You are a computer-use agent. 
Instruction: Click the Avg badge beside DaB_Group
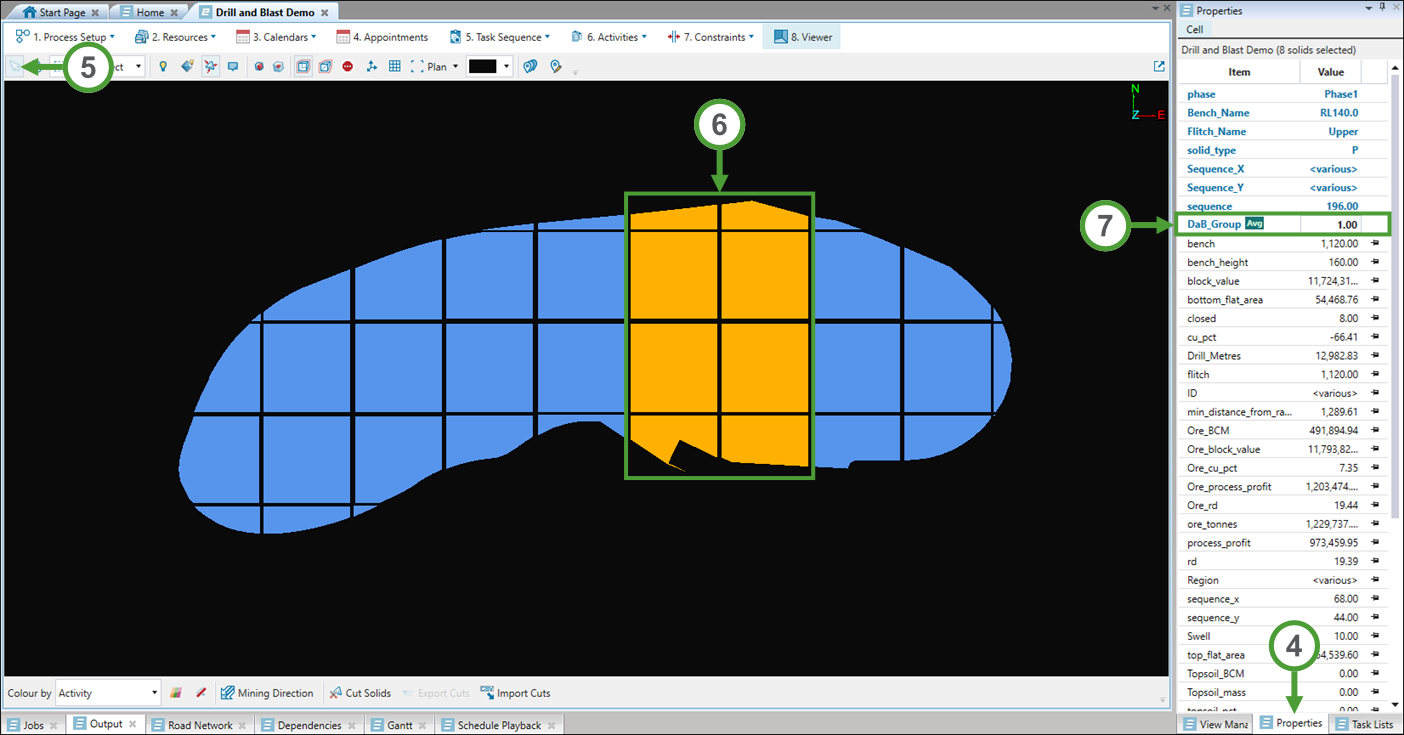coord(1255,224)
